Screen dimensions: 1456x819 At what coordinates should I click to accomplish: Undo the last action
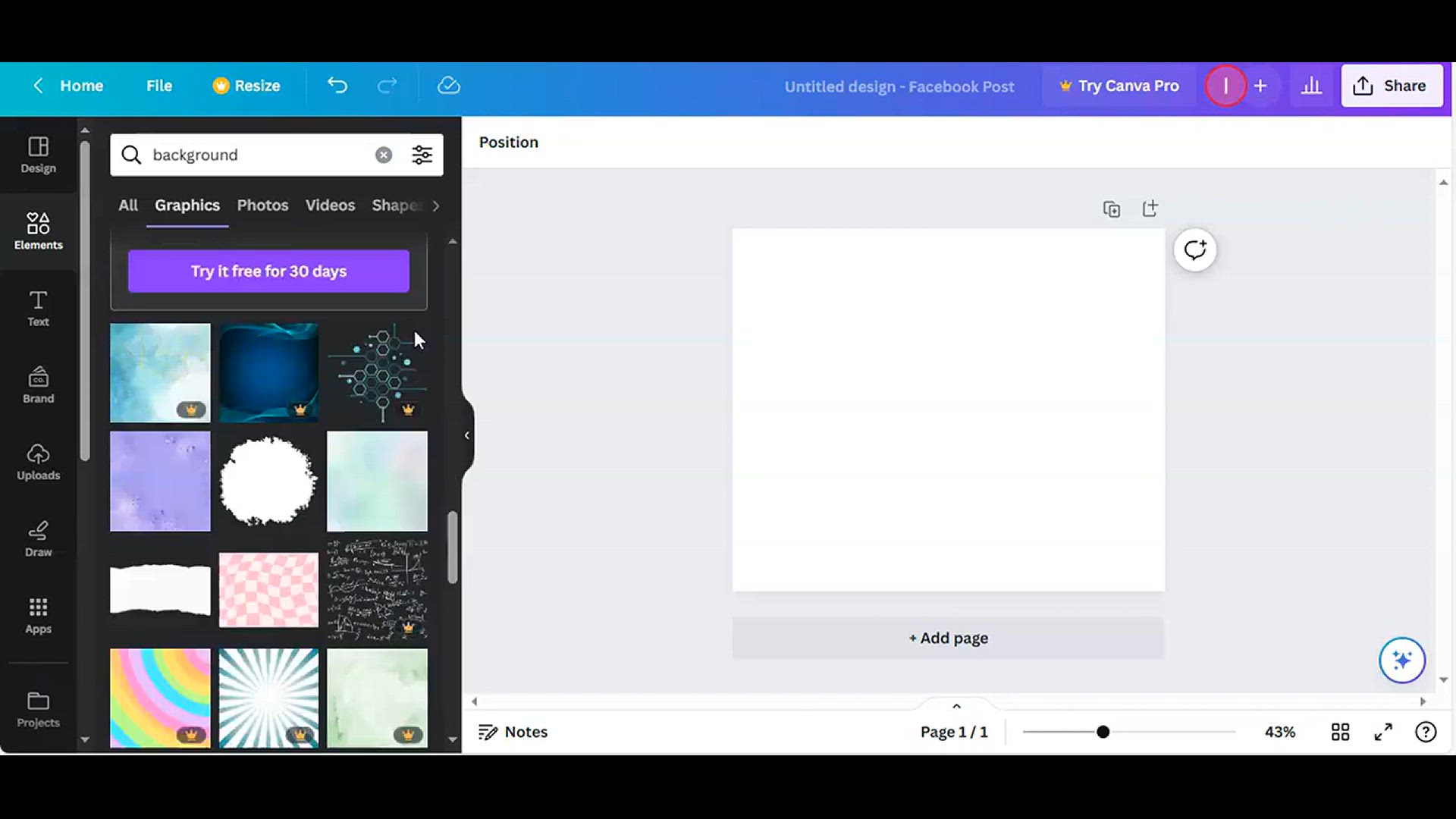(337, 86)
